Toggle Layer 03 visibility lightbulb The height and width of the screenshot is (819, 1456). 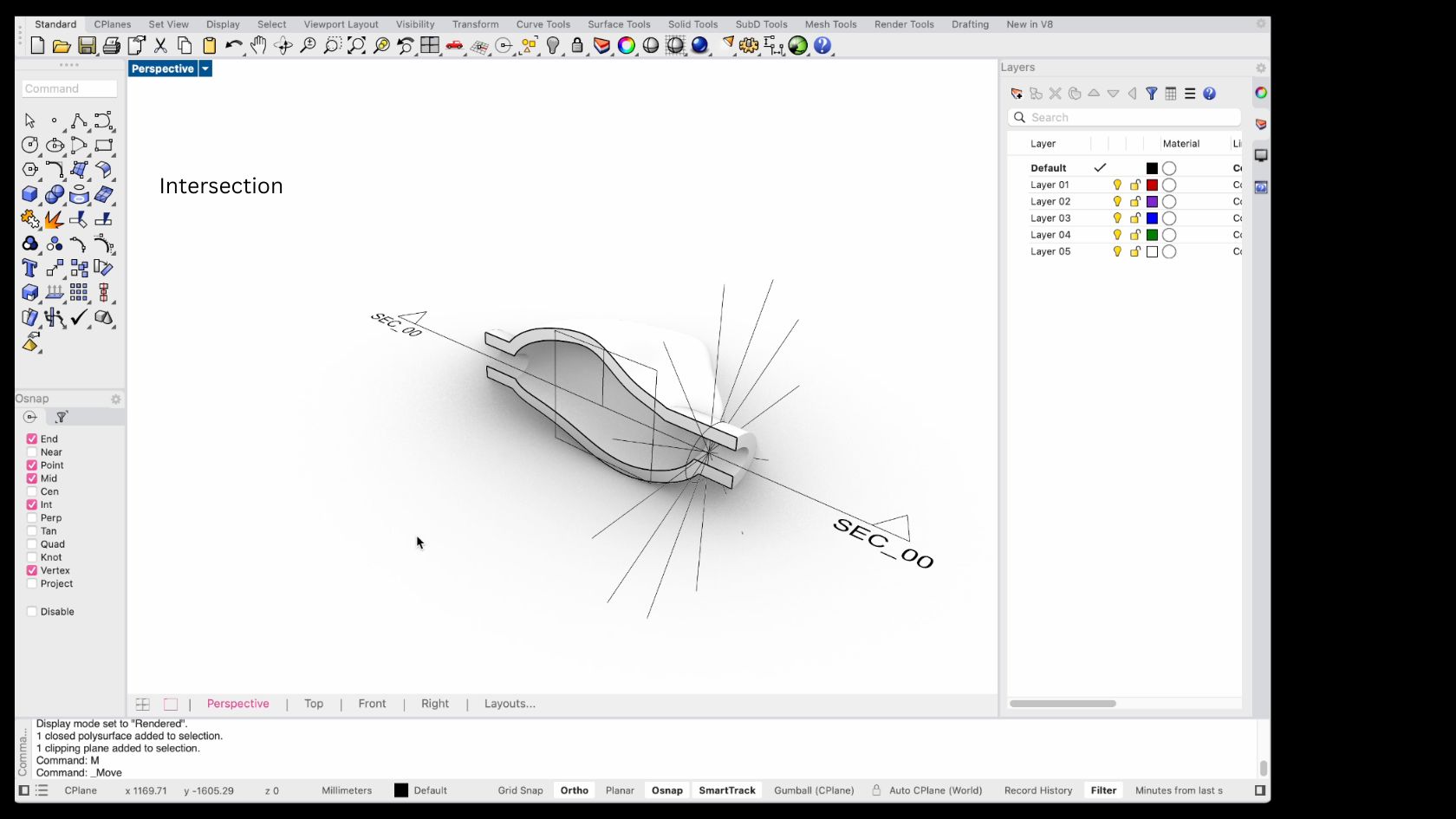1117,218
